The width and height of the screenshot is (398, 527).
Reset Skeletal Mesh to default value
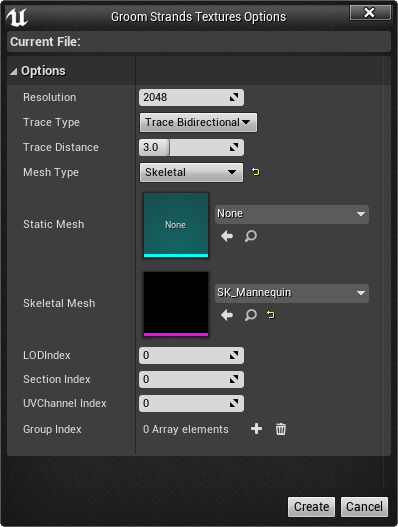pos(271,315)
